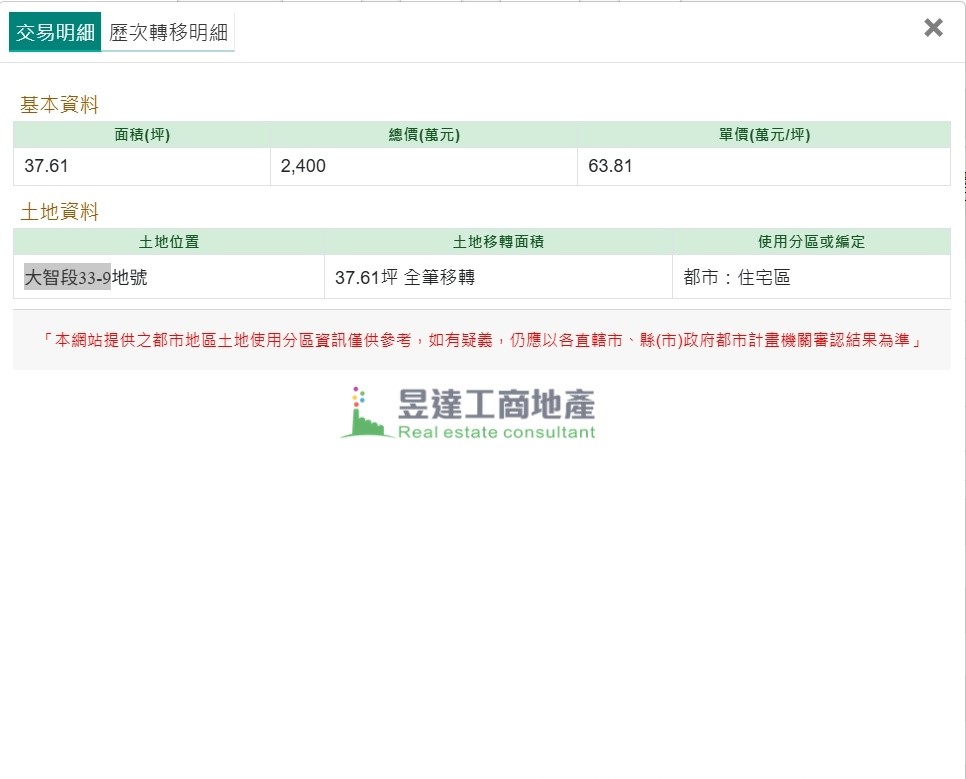The width and height of the screenshot is (966, 779).
Task: Close the transaction detail dialog
Action: click(933, 28)
